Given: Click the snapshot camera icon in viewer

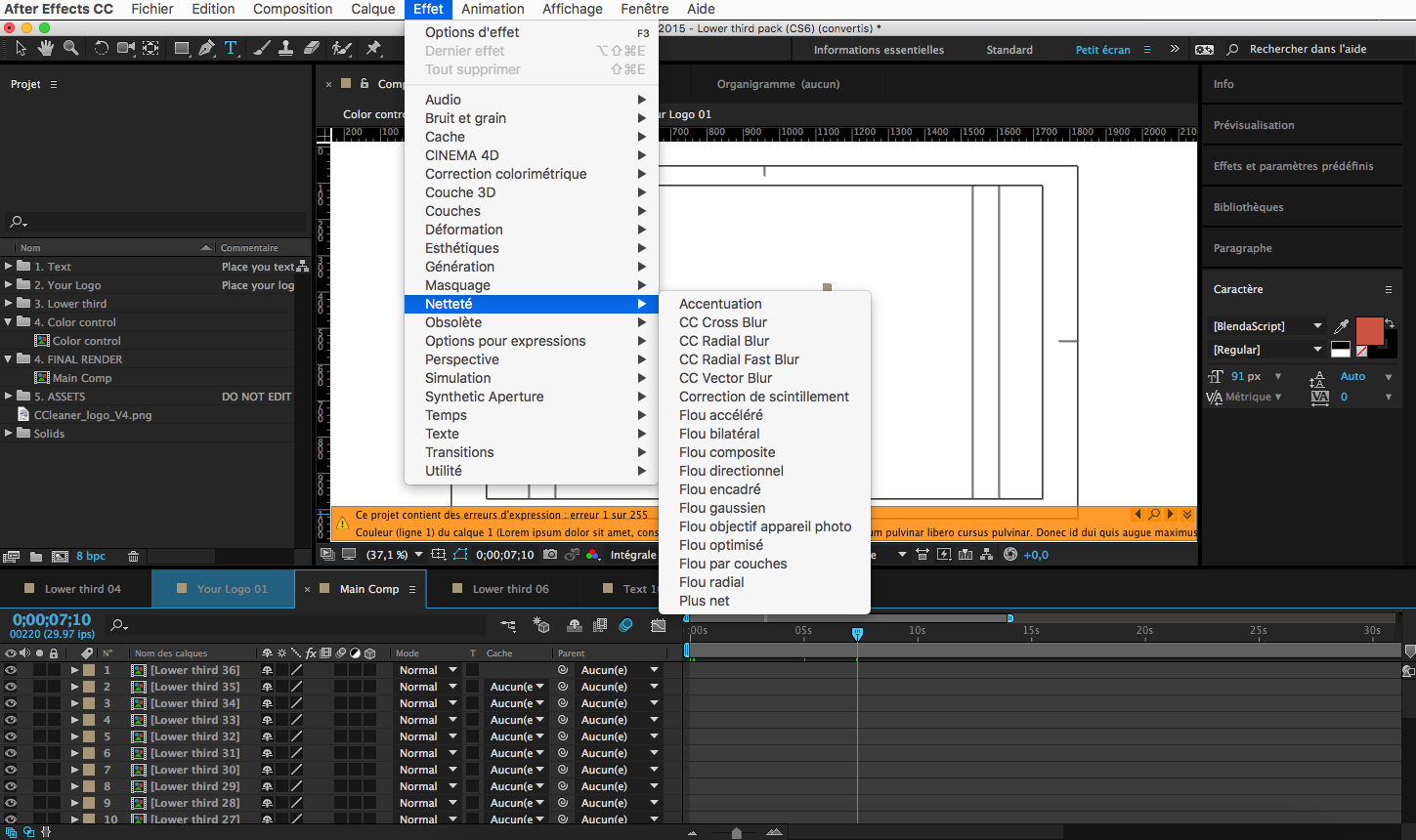Looking at the screenshot, I should 550,555.
